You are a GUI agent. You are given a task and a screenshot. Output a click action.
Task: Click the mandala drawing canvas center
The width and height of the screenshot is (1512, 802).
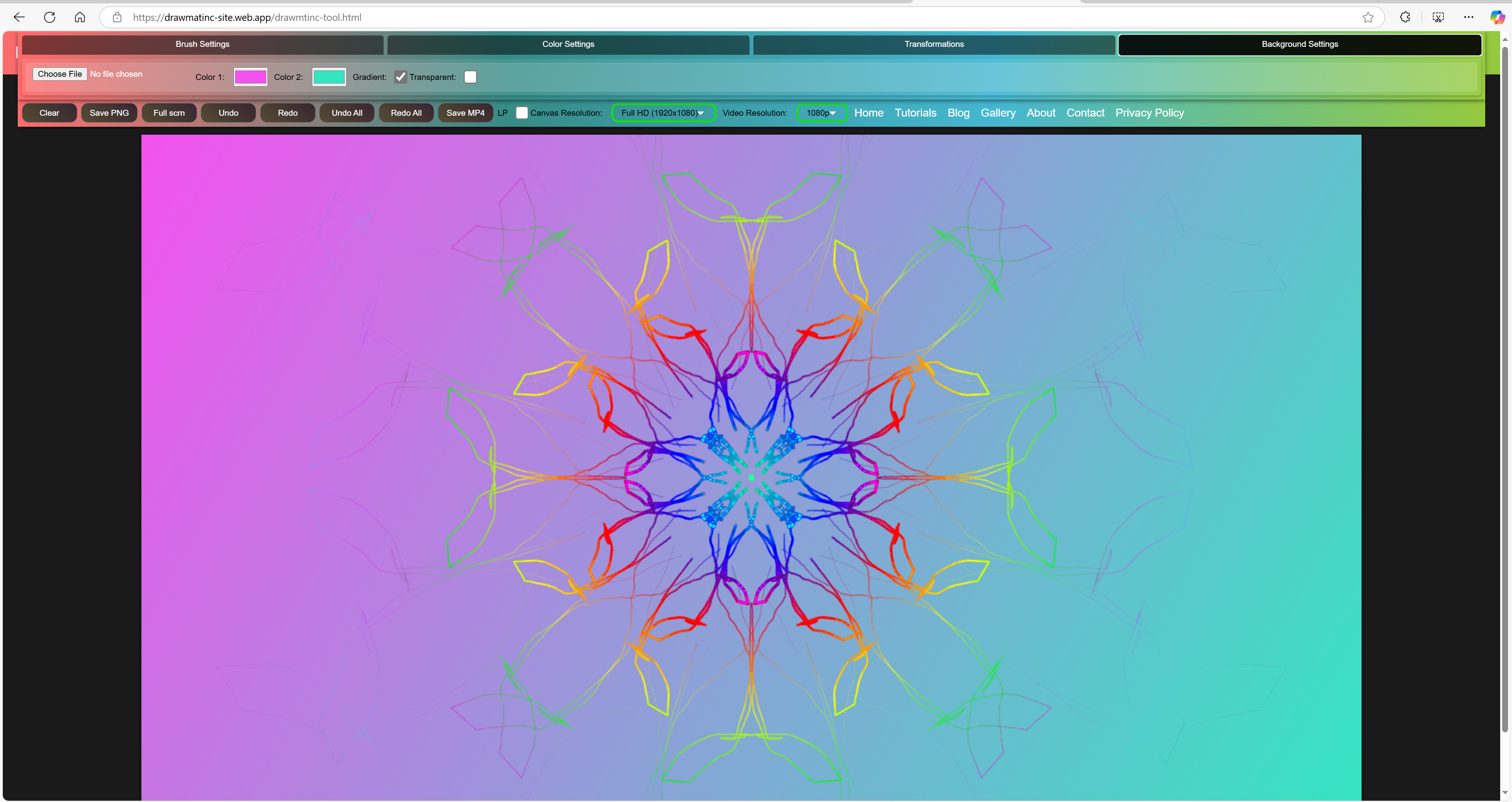coord(751,478)
